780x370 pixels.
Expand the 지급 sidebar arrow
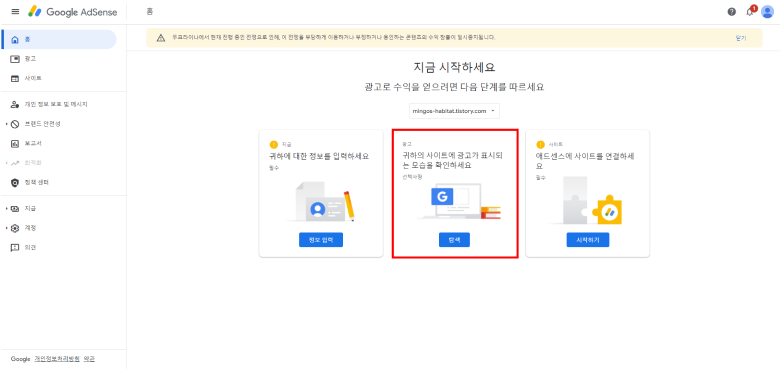(x=6, y=208)
